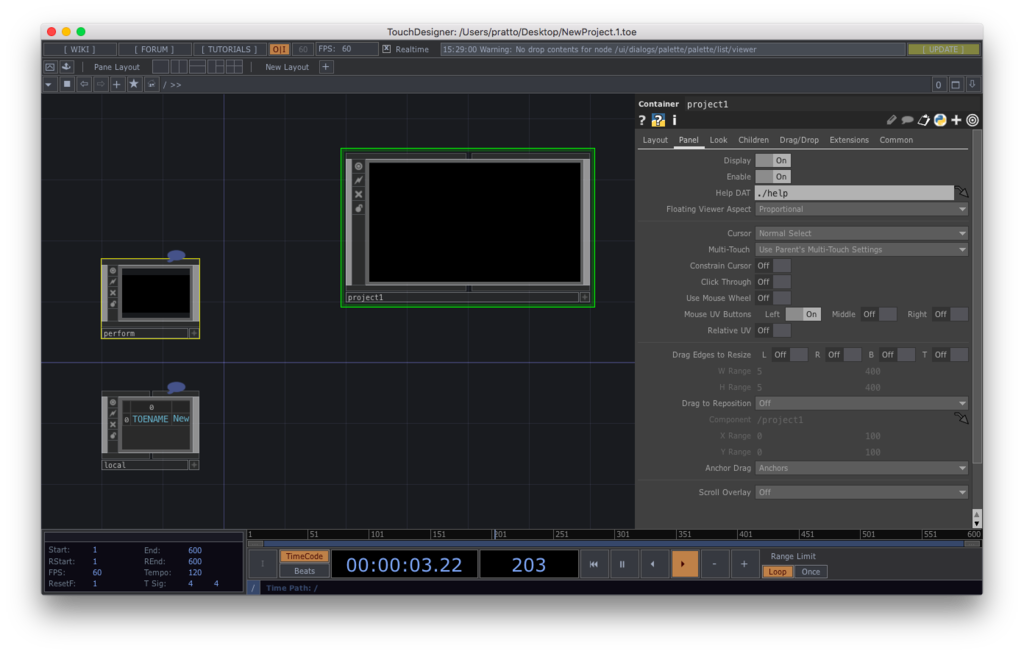This screenshot has width=1024, height=654.
Task: Select four-pane grid layout icon
Action: tap(234, 67)
